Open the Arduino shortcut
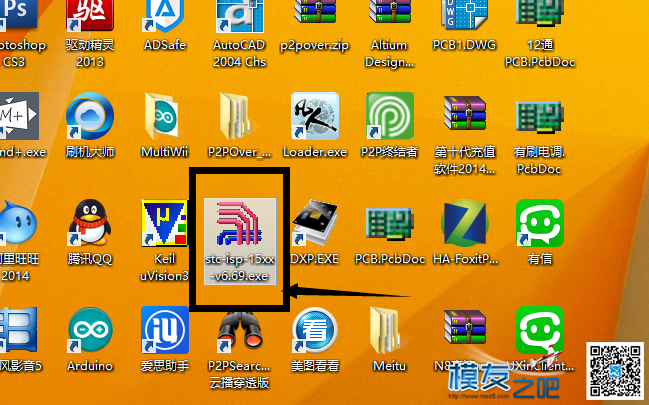This screenshot has height=405, width=649. (90, 330)
